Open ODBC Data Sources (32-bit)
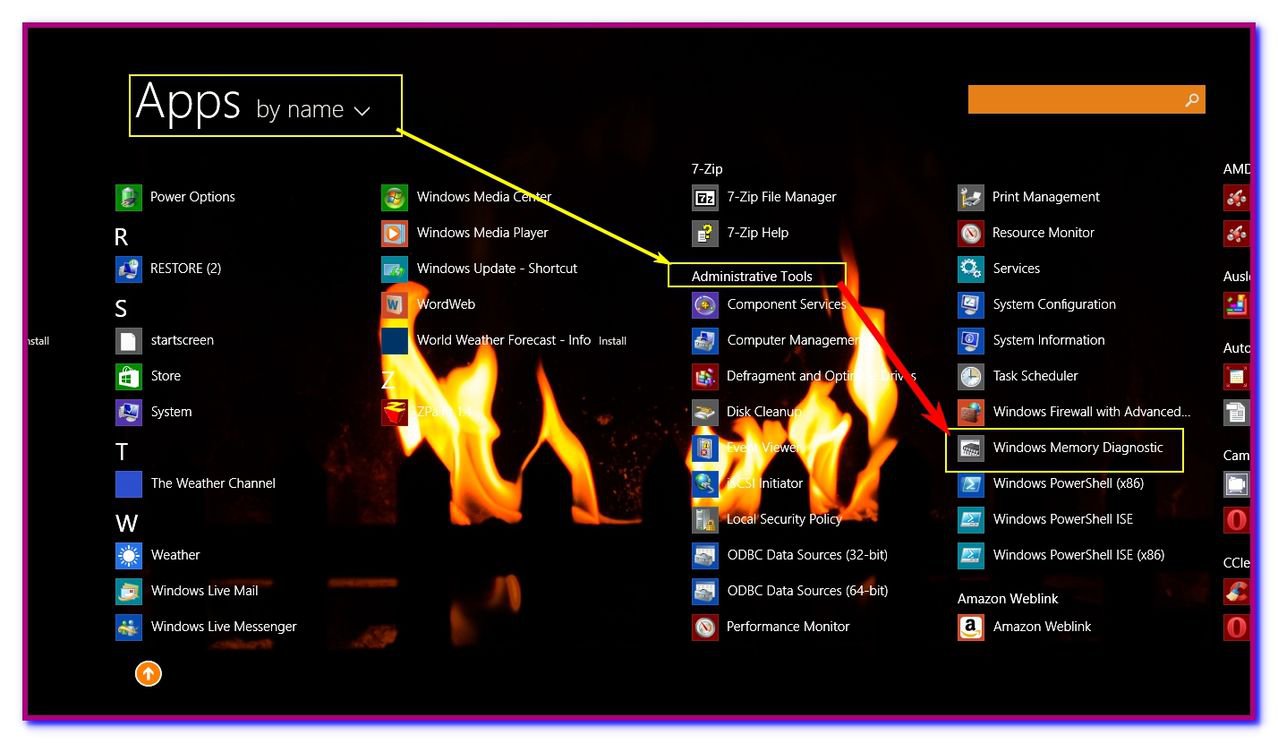The image size is (1278, 743). pos(790,555)
